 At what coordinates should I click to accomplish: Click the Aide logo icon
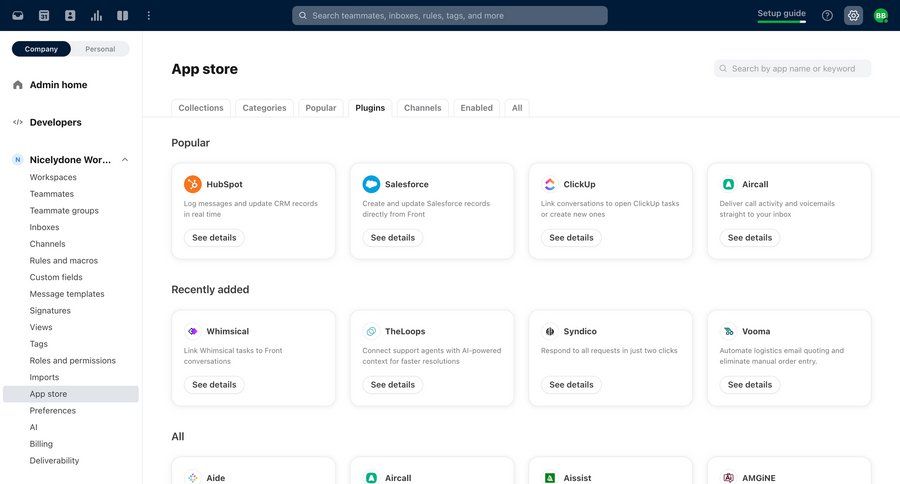(193, 478)
